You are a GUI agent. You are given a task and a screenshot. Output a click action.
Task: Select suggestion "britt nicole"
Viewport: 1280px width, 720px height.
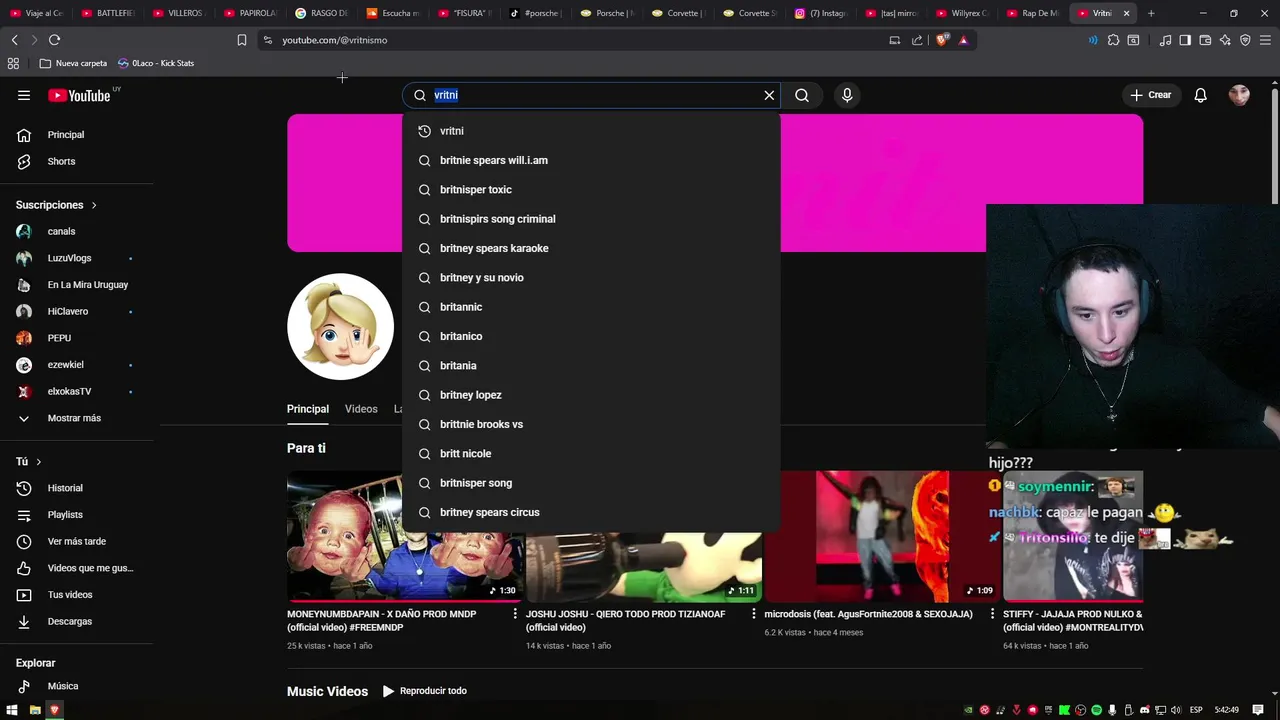(591, 454)
